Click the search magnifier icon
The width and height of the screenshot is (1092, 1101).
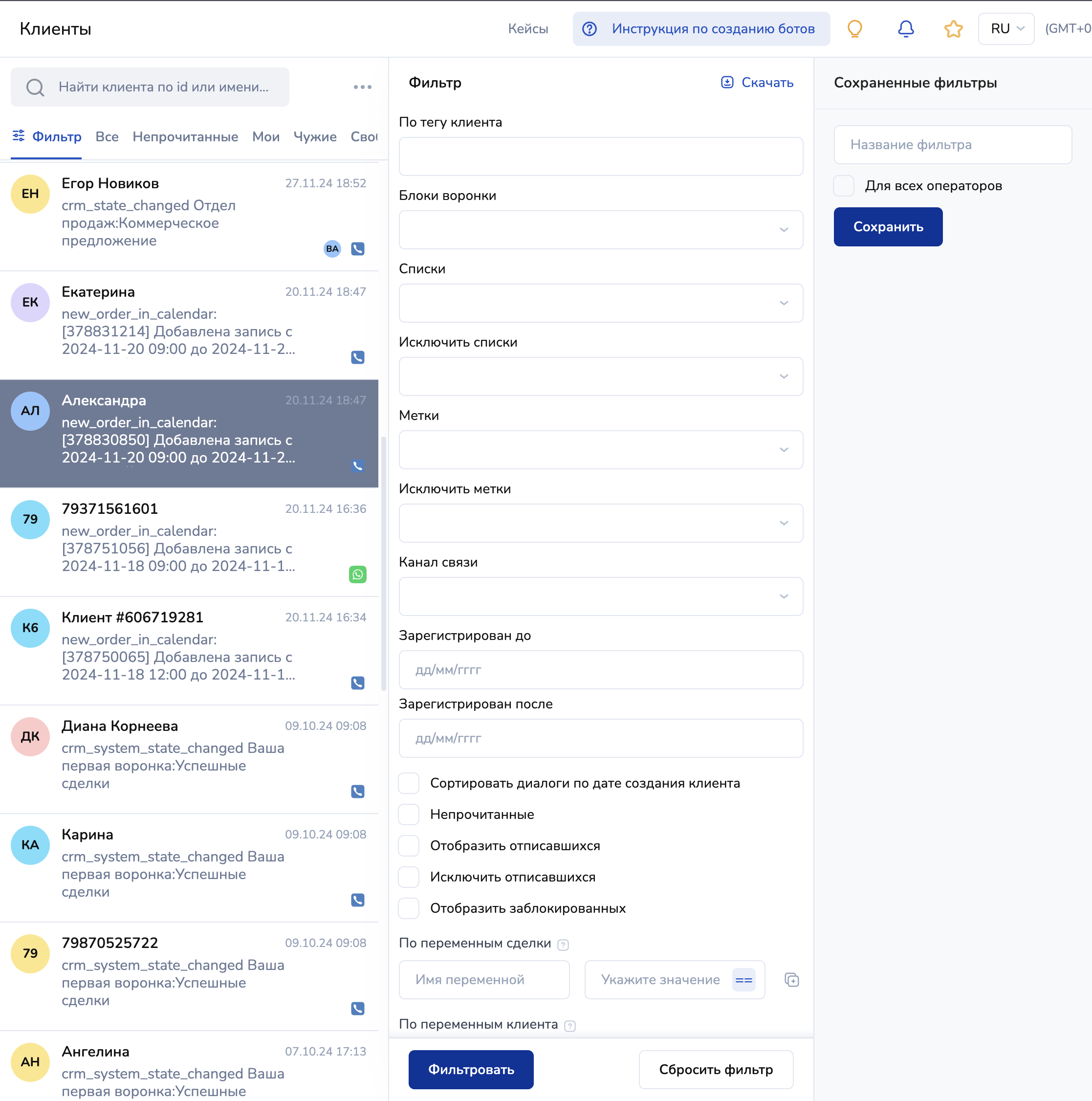click(x=35, y=87)
